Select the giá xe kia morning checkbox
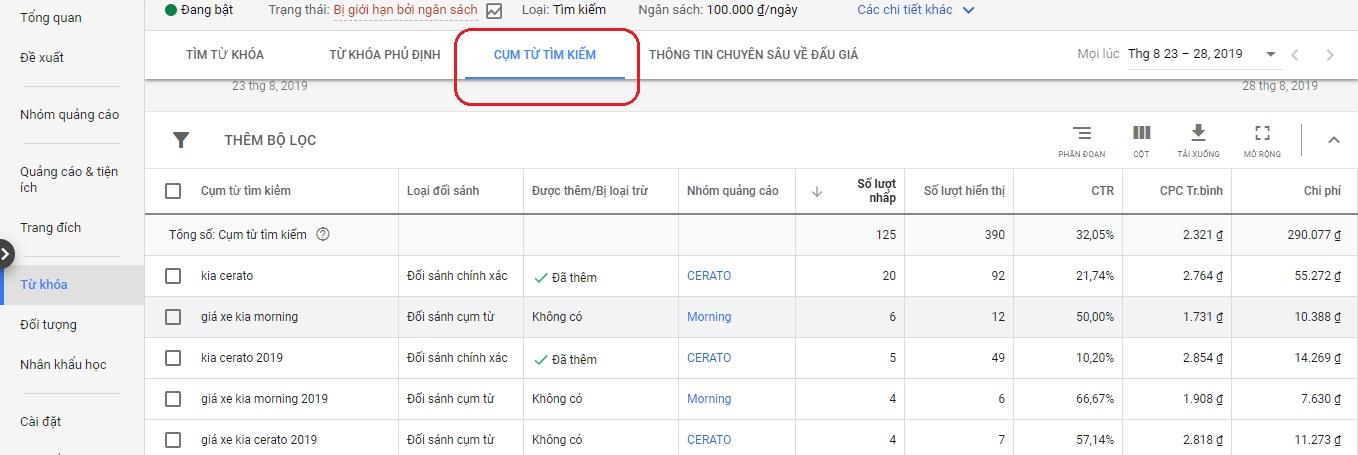Viewport: 1358px width, 455px height. 173,317
